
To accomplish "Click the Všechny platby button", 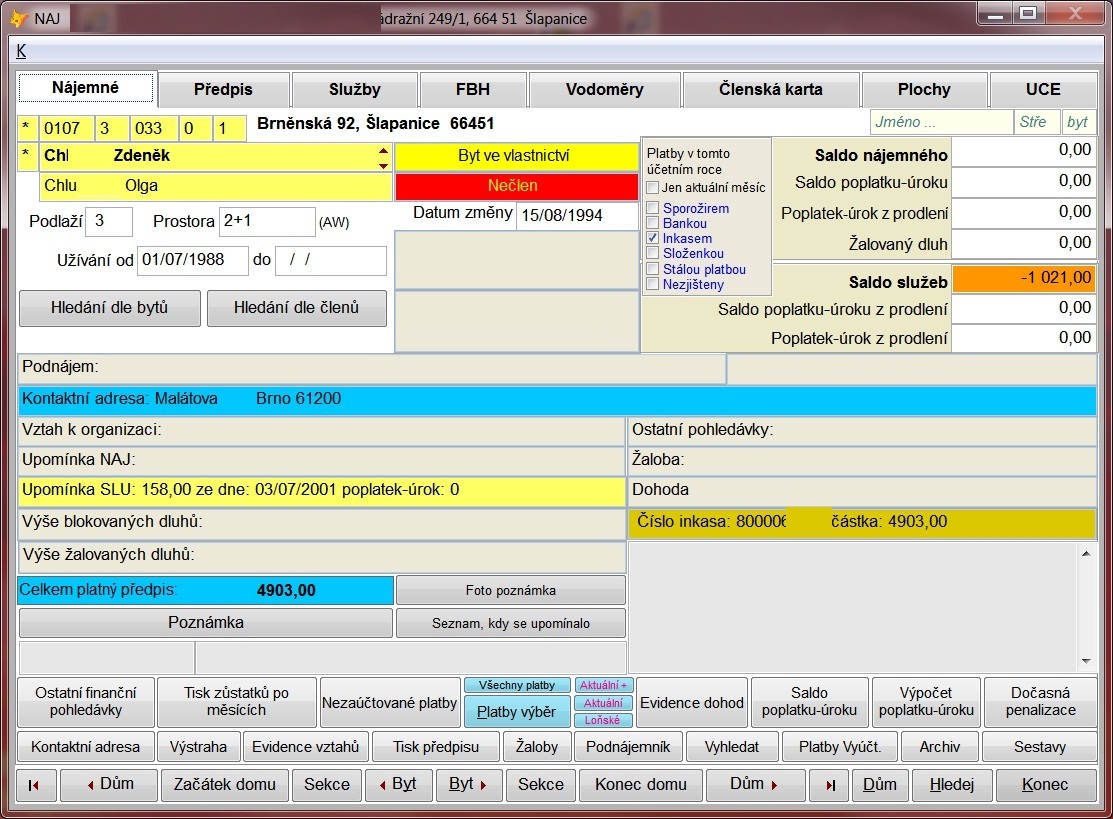I will point(517,686).
